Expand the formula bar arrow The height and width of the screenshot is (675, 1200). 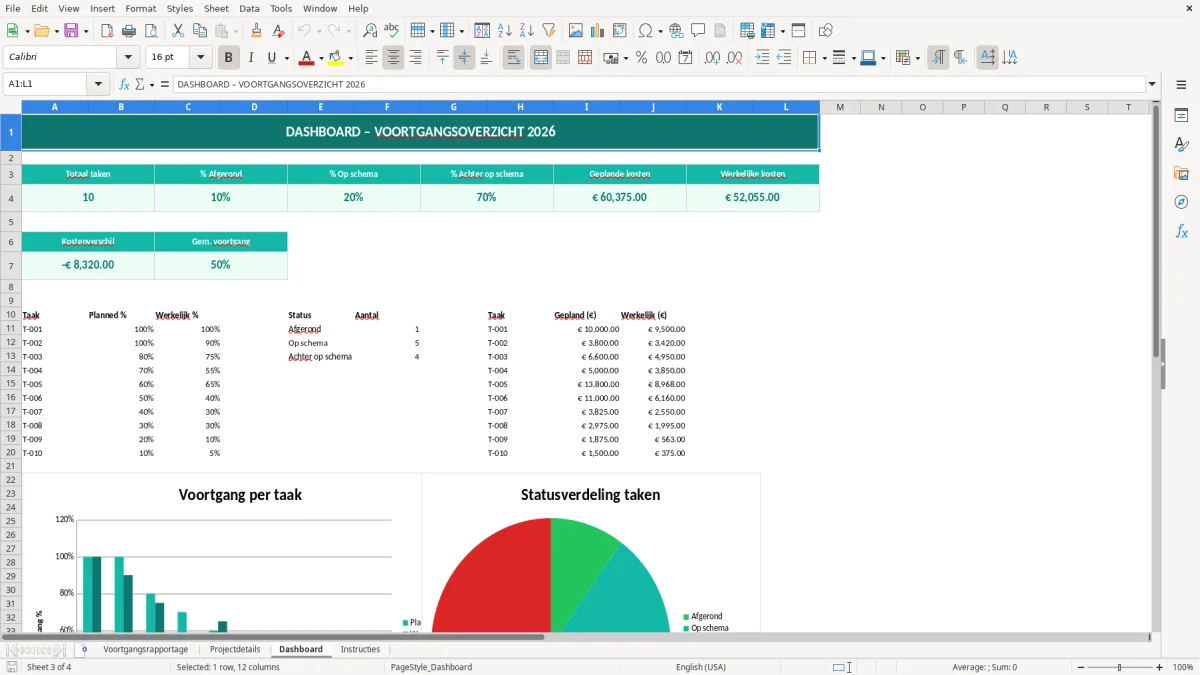pos(1152,84)
